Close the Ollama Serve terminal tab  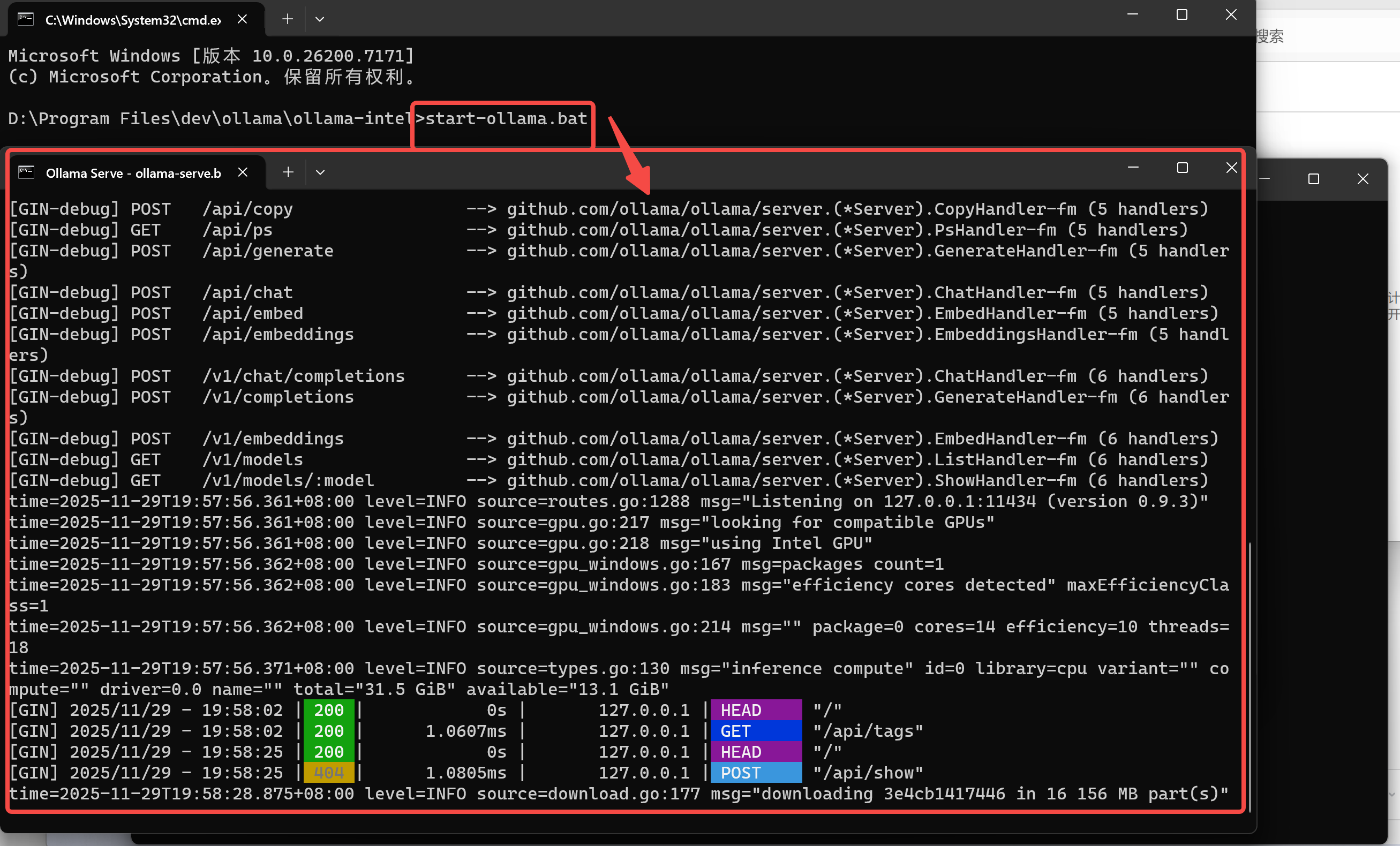(243, 172)
